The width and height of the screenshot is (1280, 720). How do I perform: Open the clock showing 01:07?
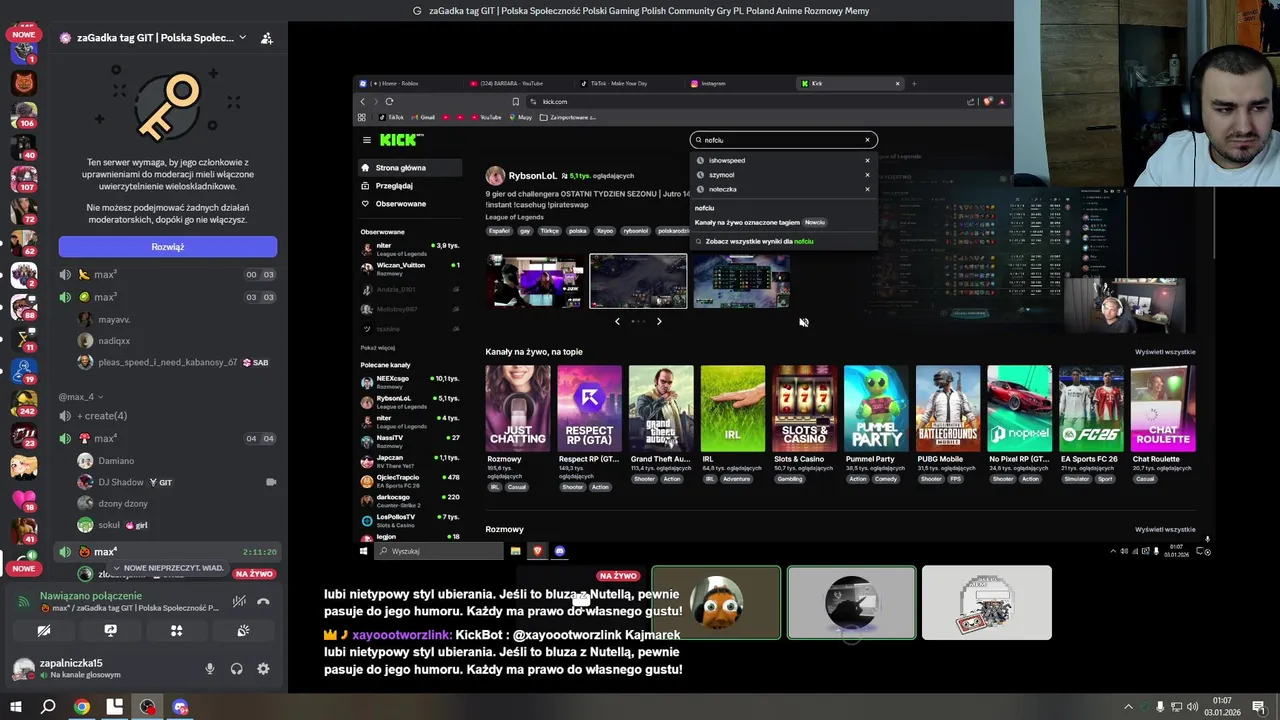(1222, 707)
